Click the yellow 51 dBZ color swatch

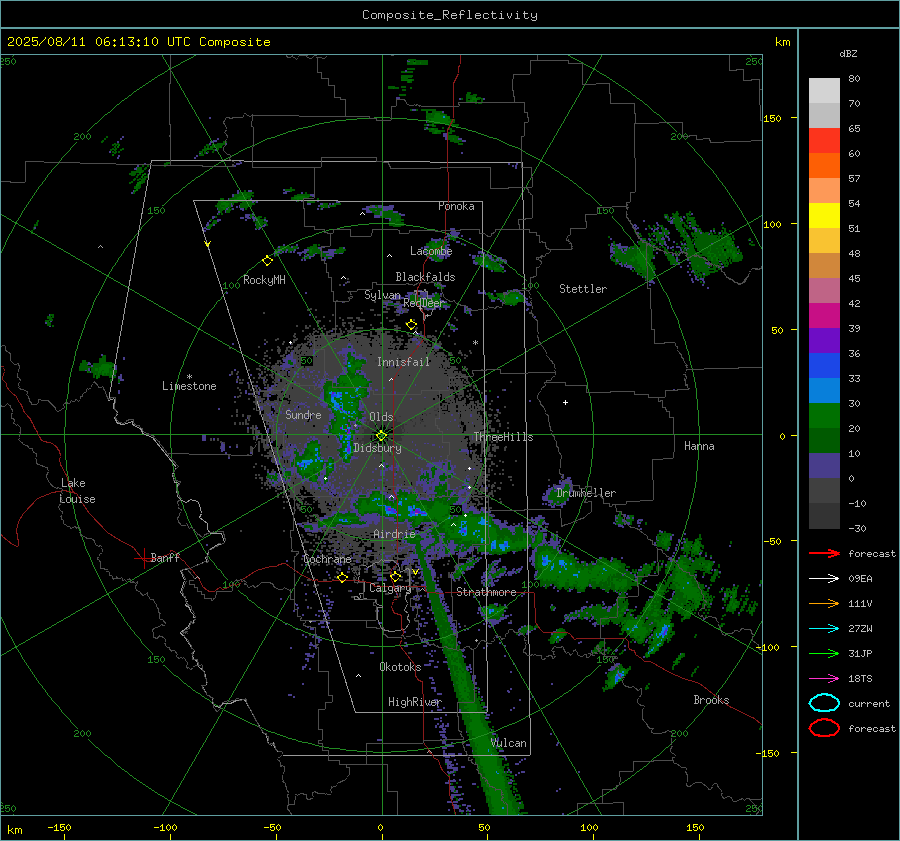[x=824, y=215]
